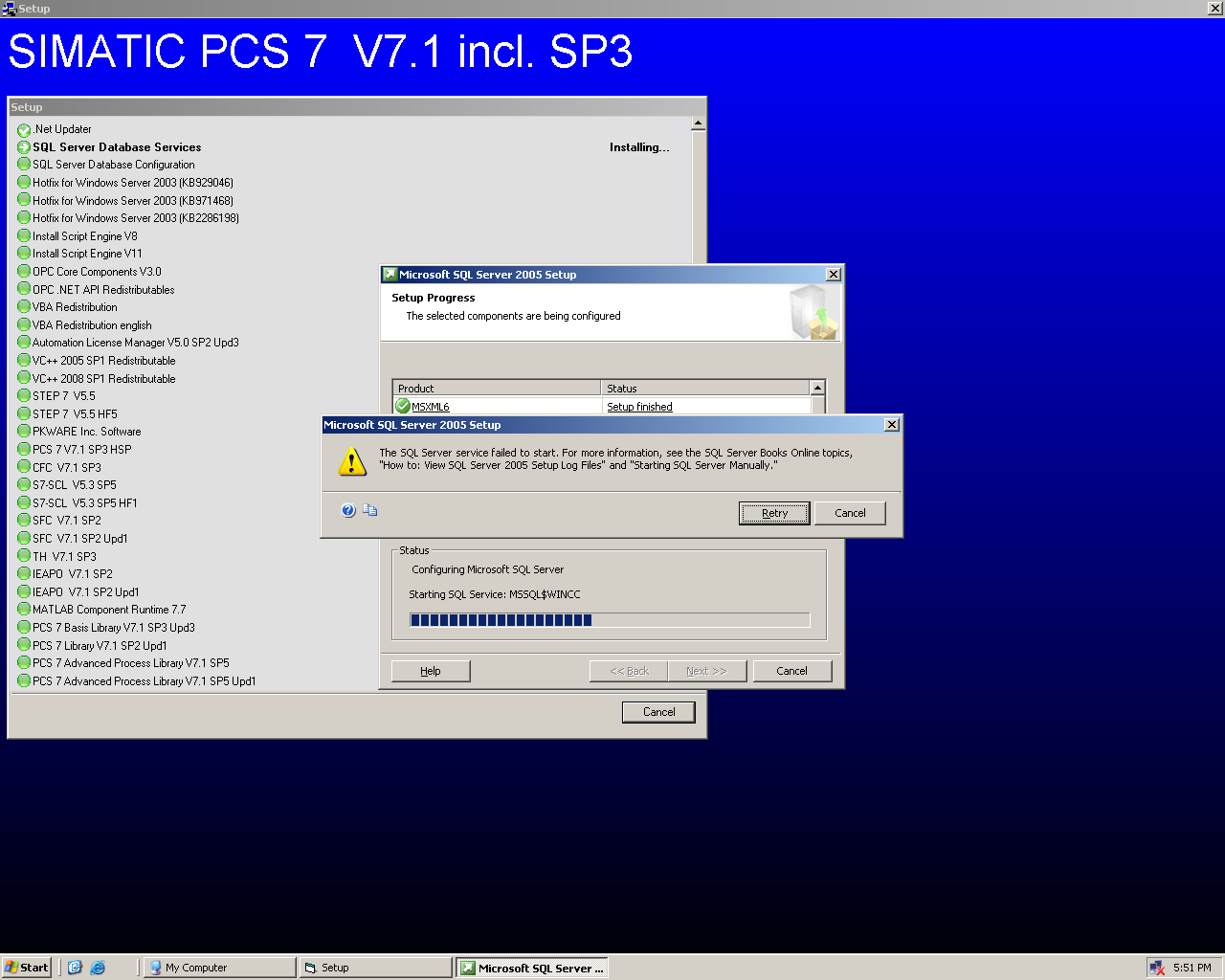Switch to Setup taskbar button
Image resolution: width=1225 pixels, height=980 pixels.
click(375, 968)
